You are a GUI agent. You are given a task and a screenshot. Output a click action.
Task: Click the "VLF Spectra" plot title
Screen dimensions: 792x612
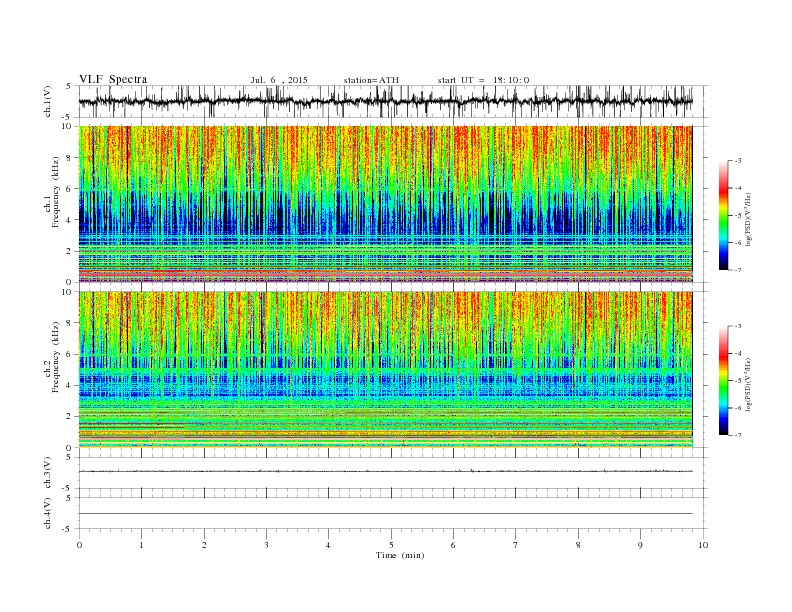point(113,79)
